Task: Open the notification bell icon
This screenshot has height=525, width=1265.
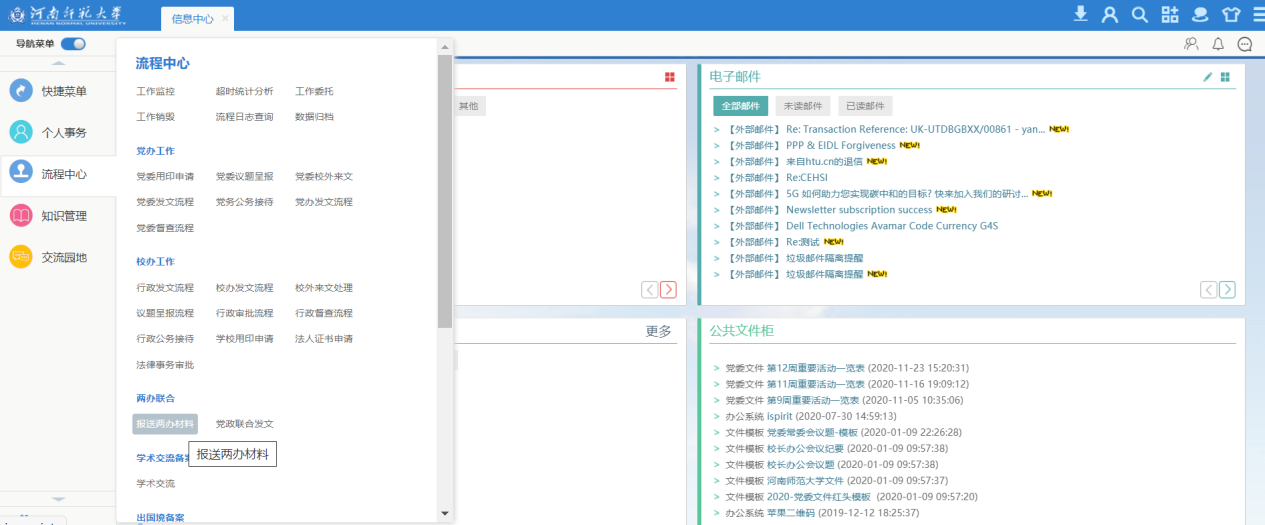Action: coord(1218,44)
